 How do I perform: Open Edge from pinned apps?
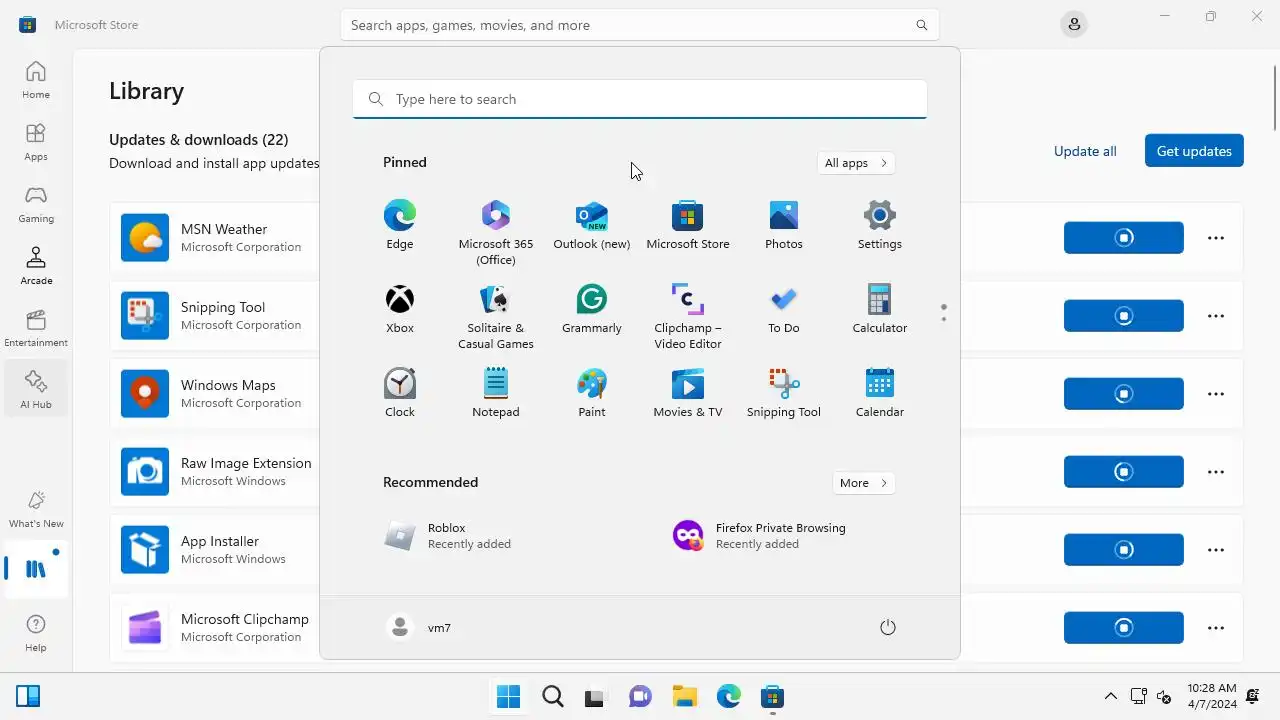pos(399,225)
